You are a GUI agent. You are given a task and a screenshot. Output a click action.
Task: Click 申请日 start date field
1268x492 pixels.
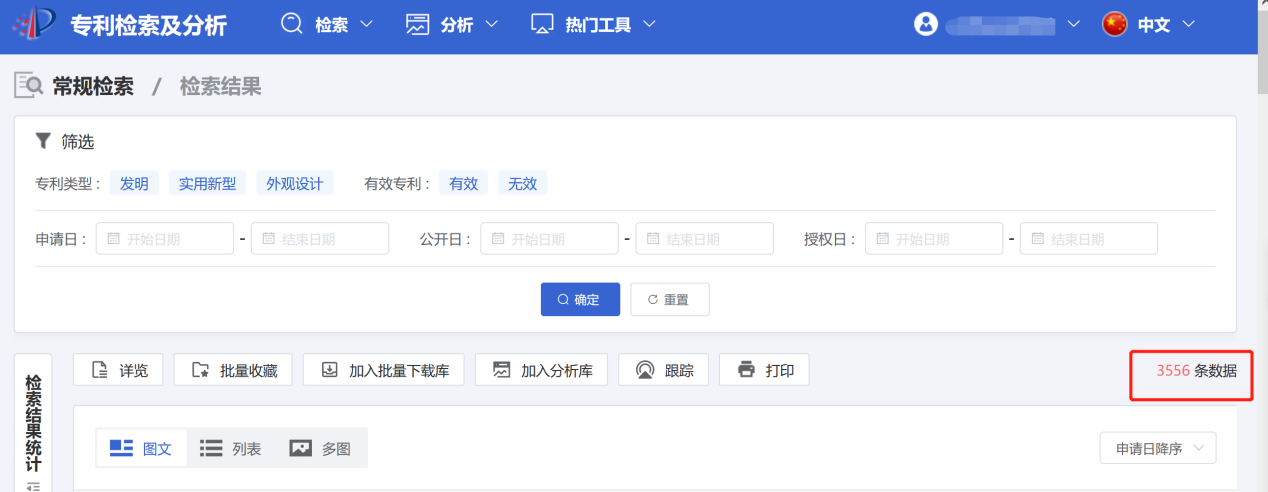[165, 239]
